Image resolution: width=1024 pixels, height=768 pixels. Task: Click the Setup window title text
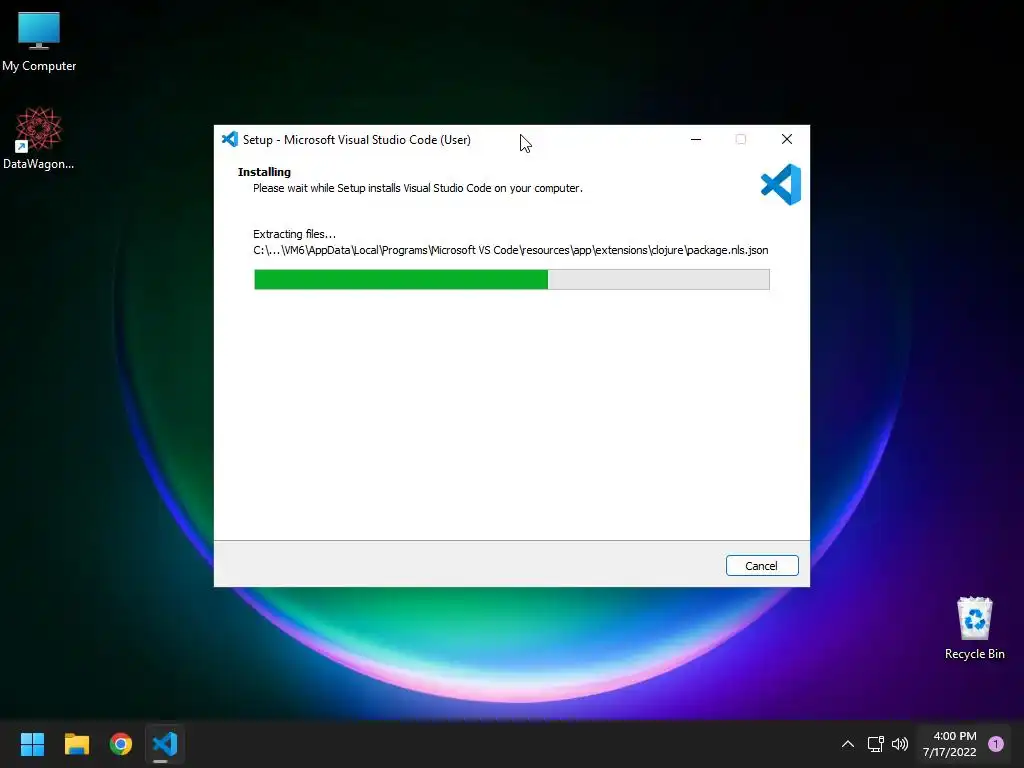click(x=357, y=140)
